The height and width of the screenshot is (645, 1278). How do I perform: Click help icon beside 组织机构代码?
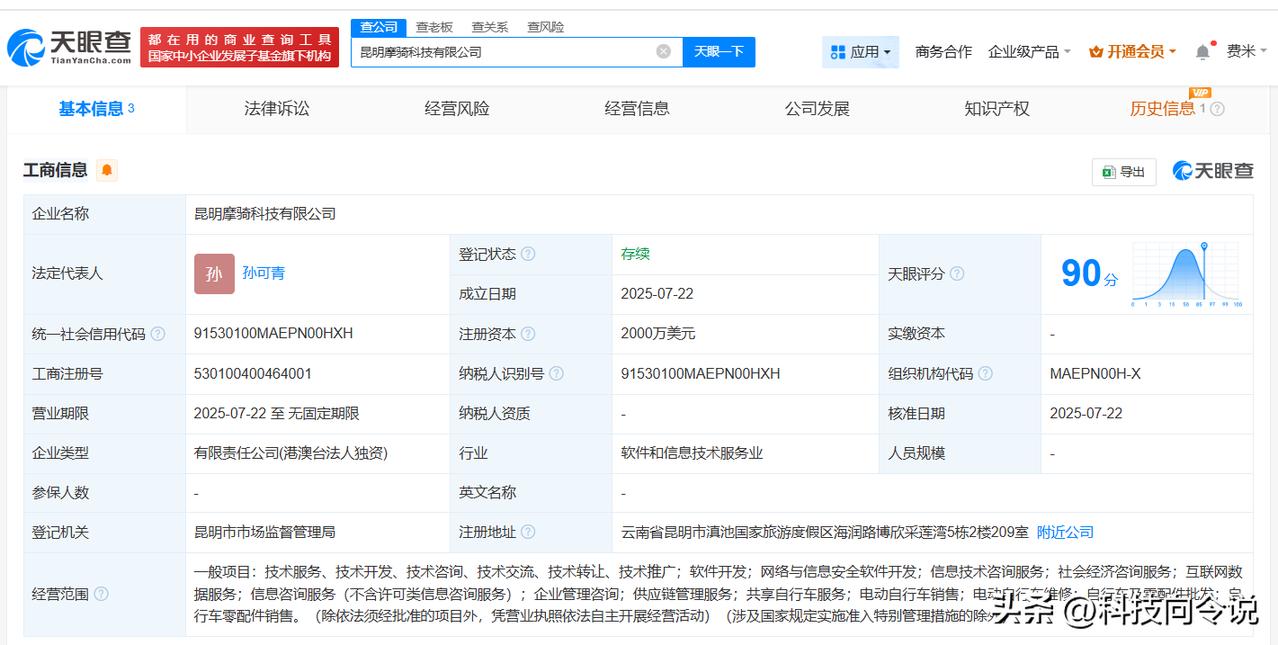click(x=985, y=374)
